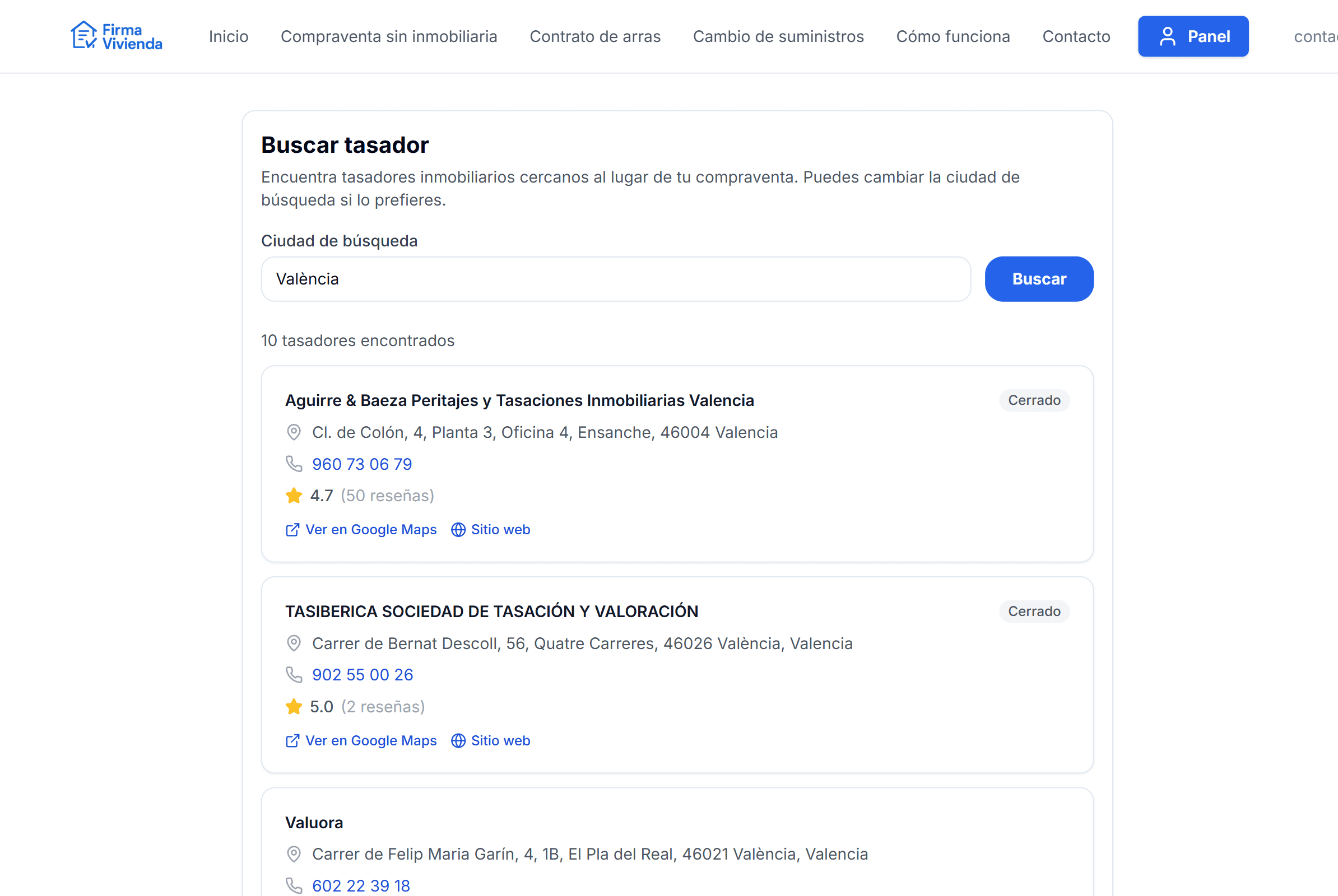Click the Firma Vivienda house logo
This screenshot has height=896, width=1338.
pos(83,35)
